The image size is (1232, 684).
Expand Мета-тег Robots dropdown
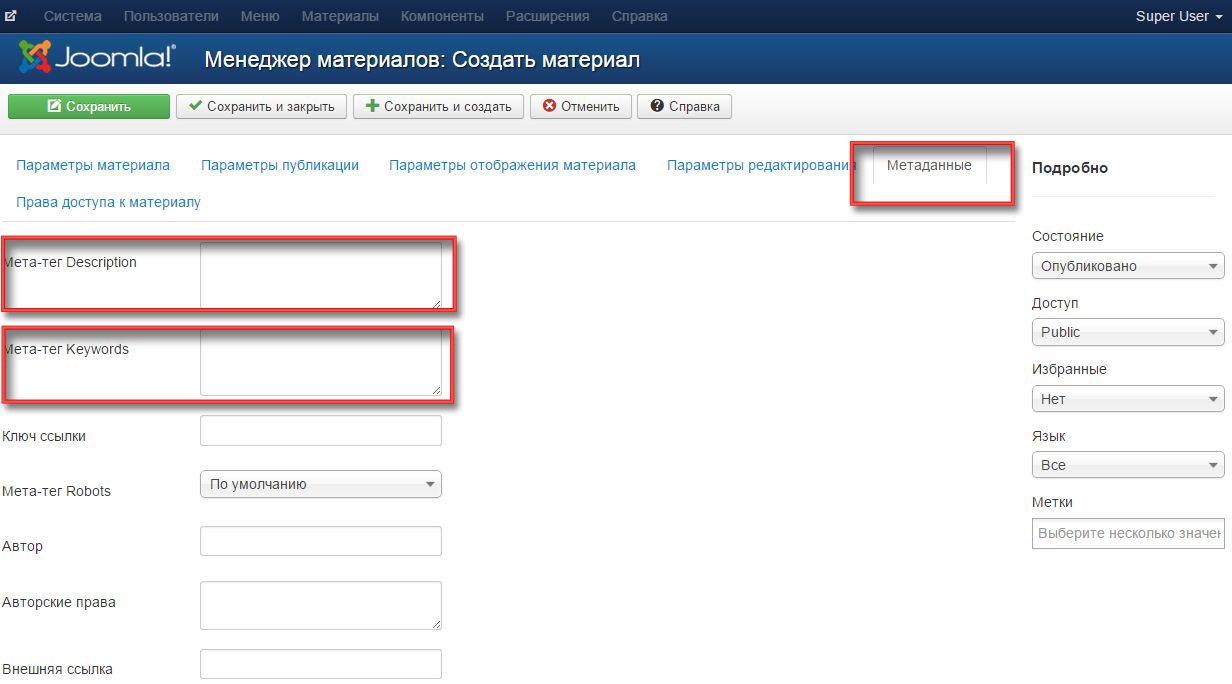pos(320,484)
